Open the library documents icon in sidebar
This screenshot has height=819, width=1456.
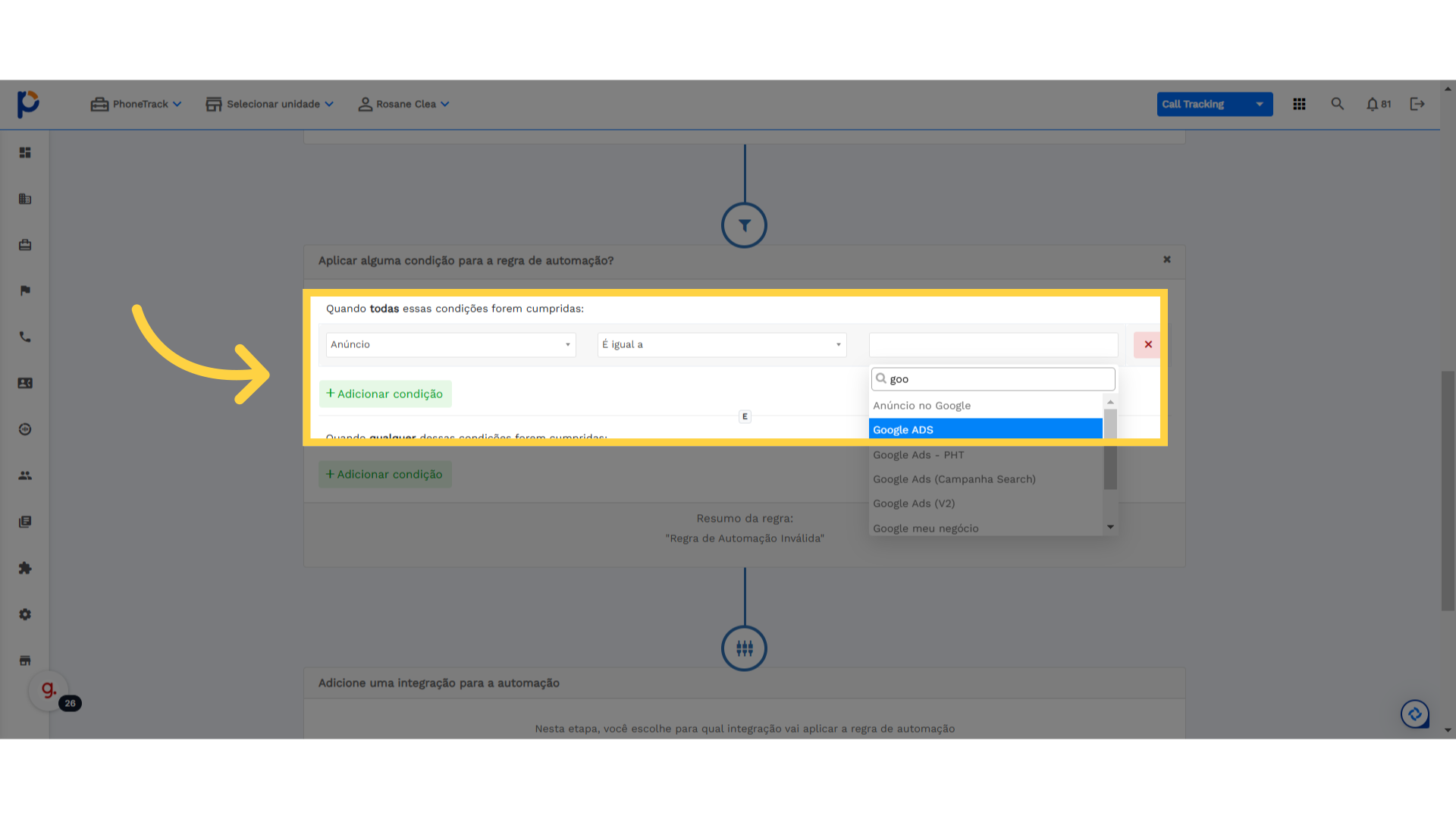coord(25,522)
